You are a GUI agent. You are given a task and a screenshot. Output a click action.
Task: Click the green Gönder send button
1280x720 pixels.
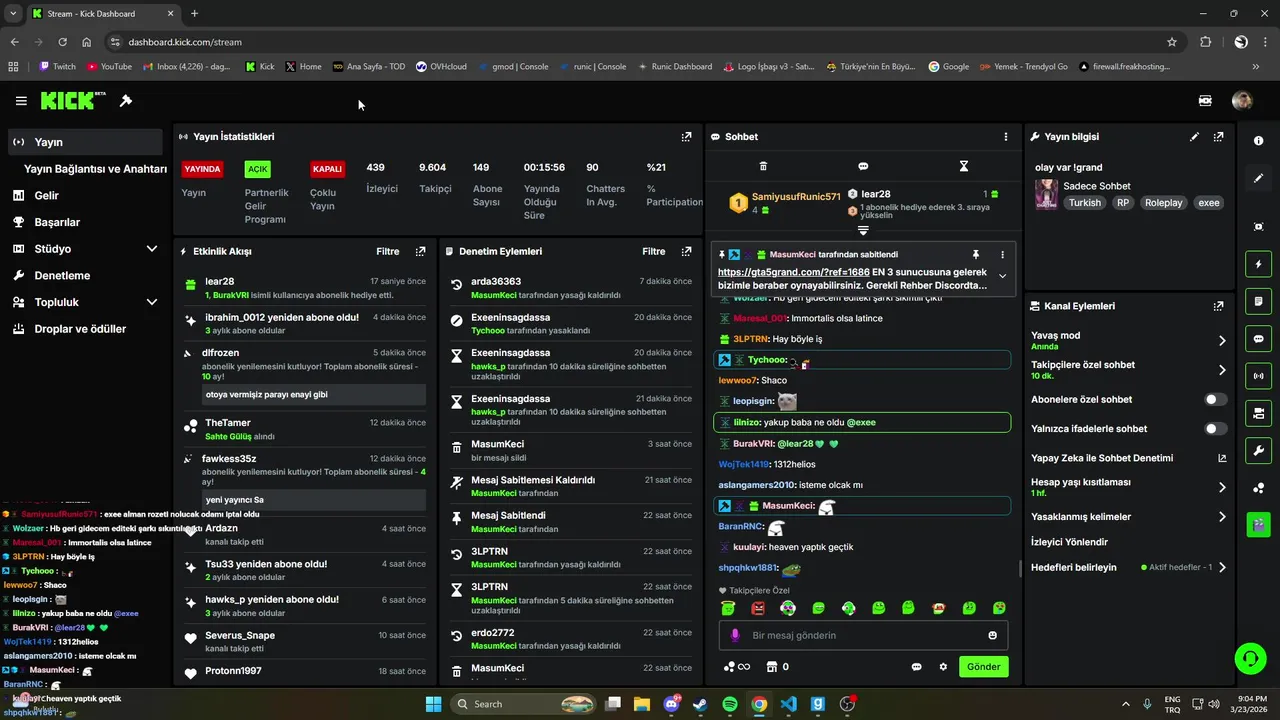click(x=983, y=667)
